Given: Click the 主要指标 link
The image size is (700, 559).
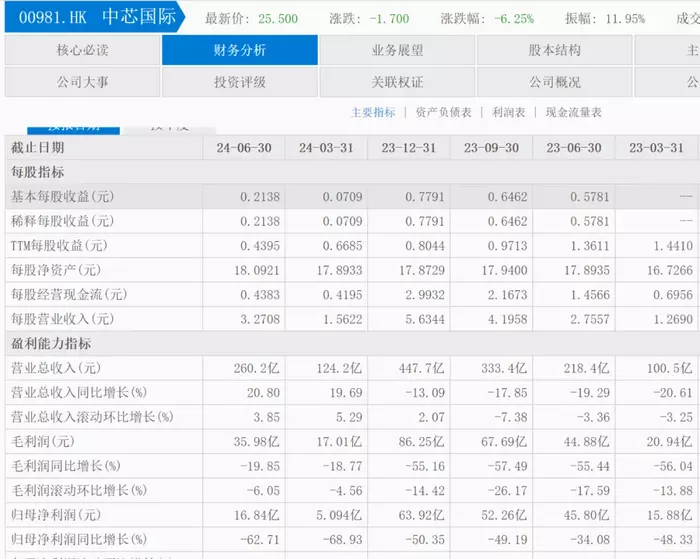Looking at the screenshot, I should coord(373,113).
